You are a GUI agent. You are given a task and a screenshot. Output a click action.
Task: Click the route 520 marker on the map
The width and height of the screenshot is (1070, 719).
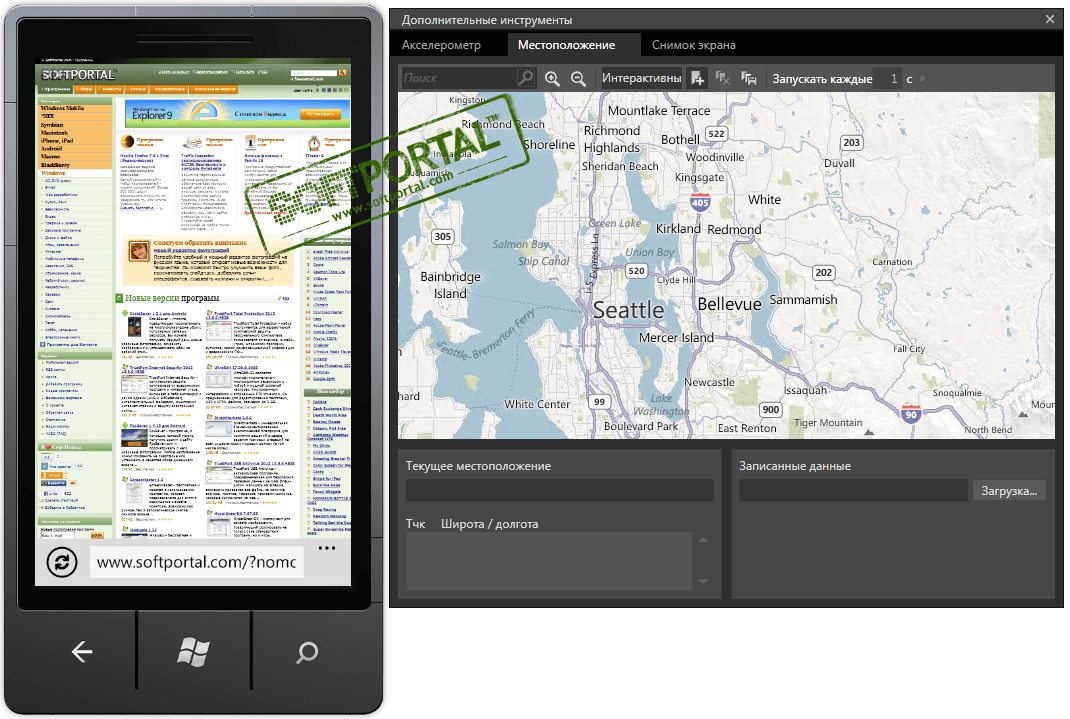pyautogui.click(x=636, y=271)
